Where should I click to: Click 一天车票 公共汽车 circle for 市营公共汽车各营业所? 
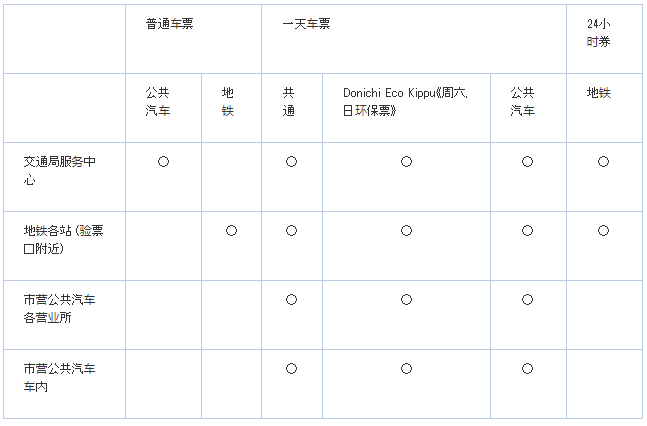click(x=527, y=299)
